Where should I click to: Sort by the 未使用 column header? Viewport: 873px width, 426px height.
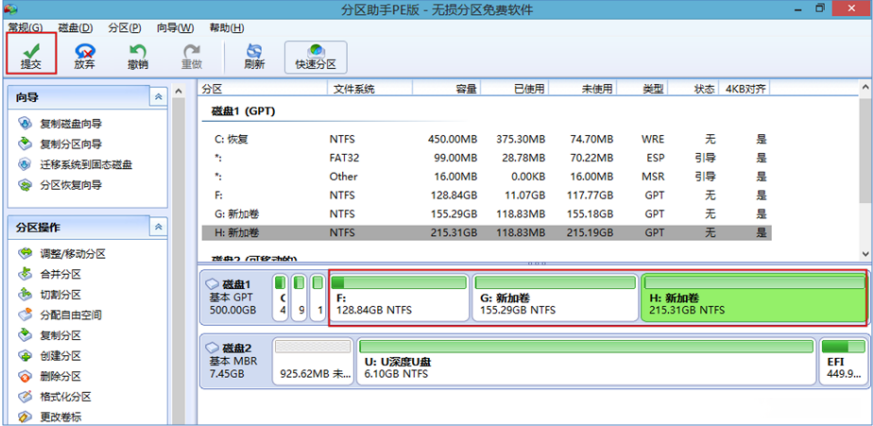pos(583,89)
